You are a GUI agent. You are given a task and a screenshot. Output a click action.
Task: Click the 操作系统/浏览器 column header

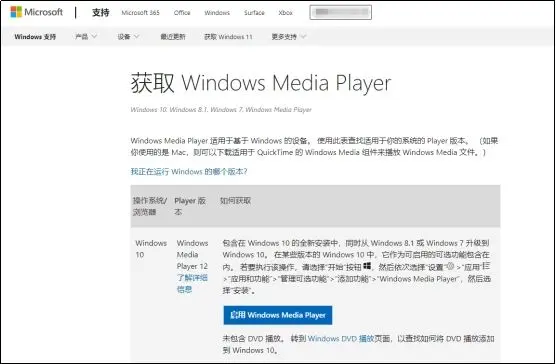pyautogui.click(x=150, y=206)
